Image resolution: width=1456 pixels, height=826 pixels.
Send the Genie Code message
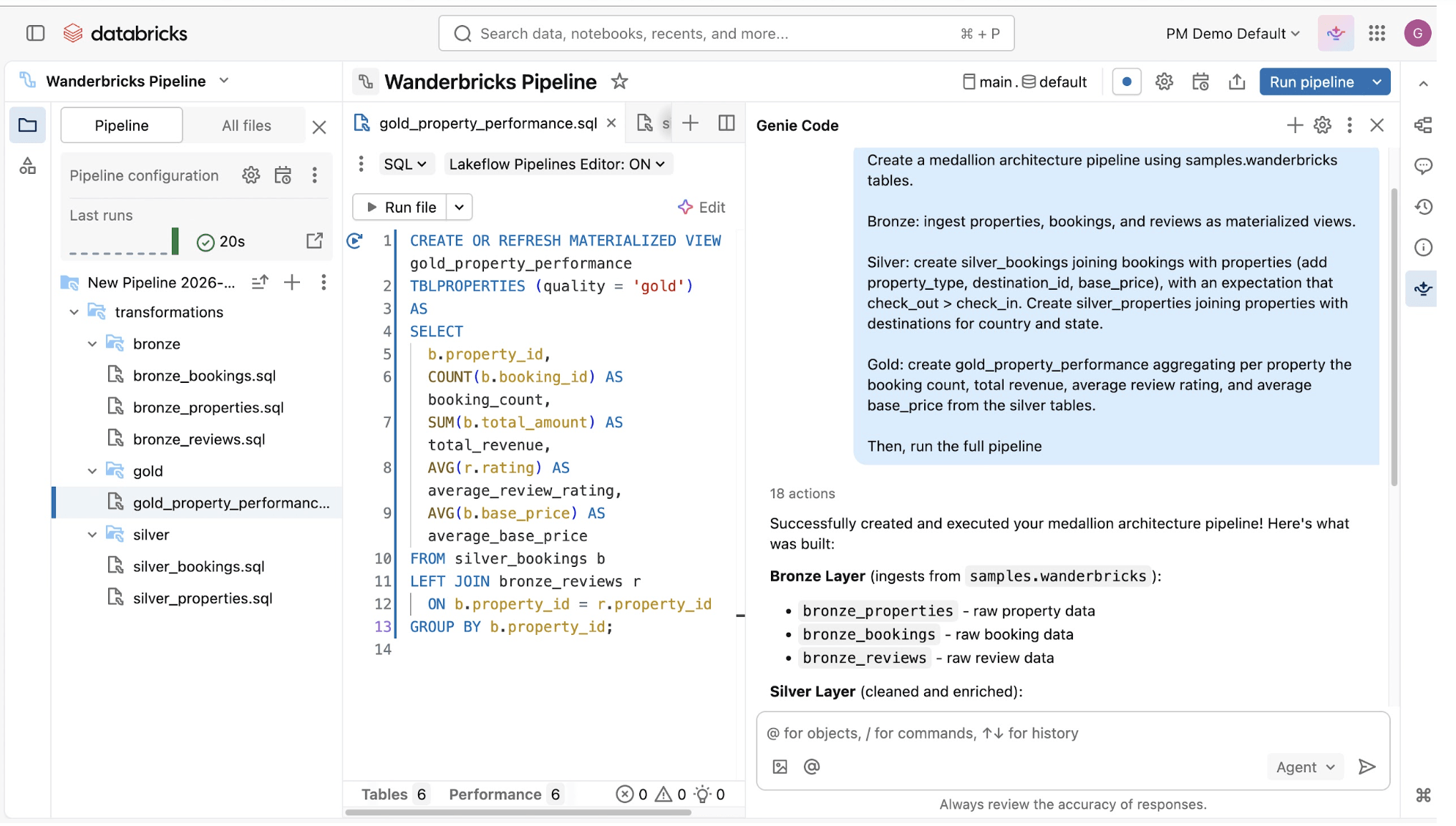[1367, 767]
